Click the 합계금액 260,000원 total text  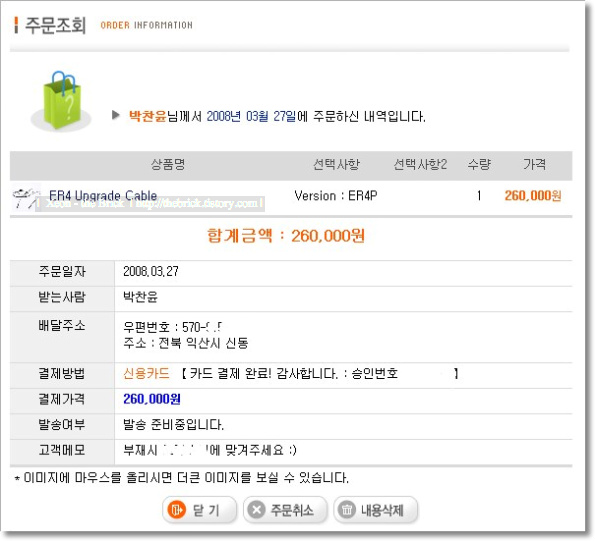coord(286,236)
